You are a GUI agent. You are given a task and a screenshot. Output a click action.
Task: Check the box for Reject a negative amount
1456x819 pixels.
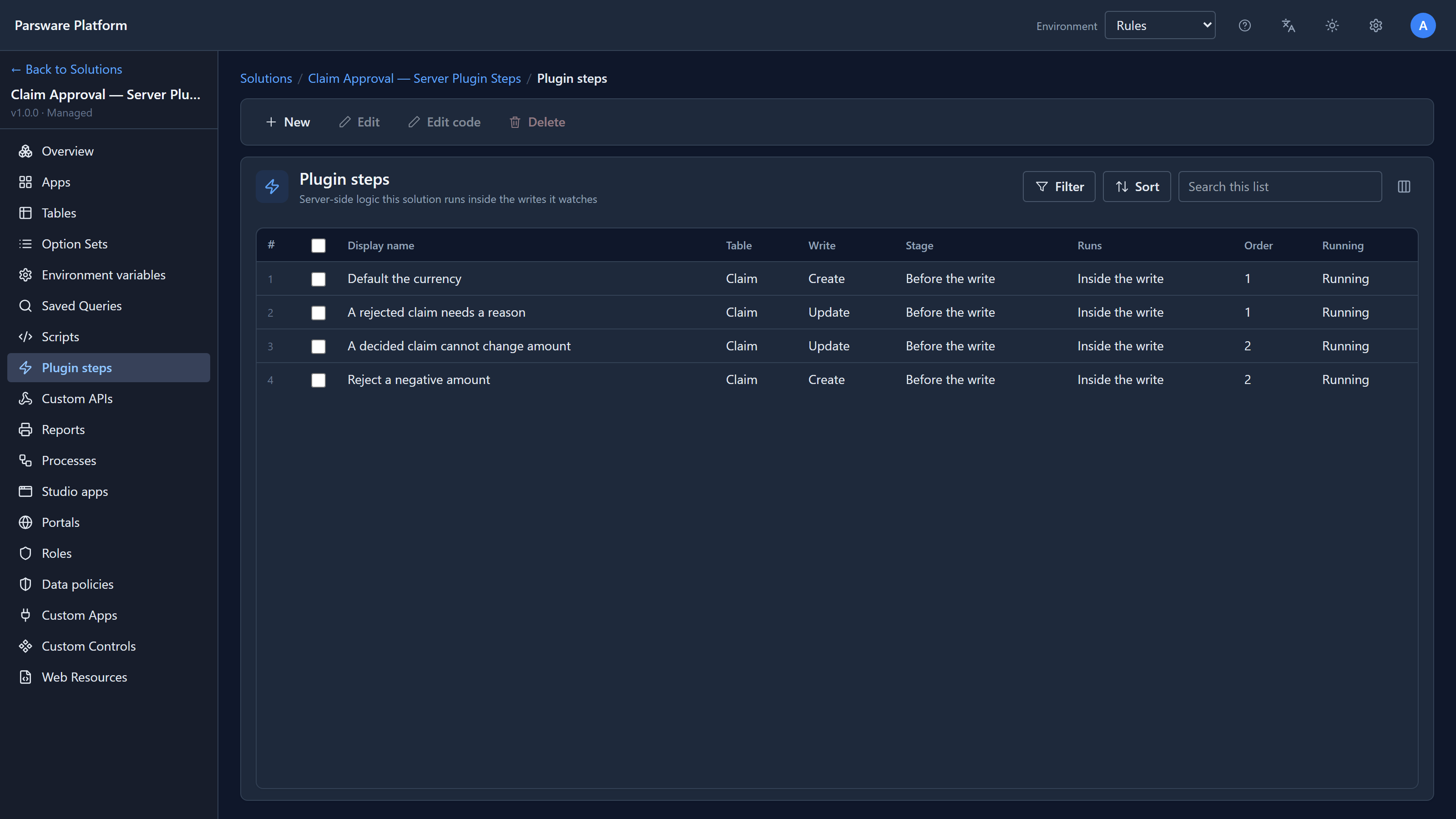pos(318,380)
